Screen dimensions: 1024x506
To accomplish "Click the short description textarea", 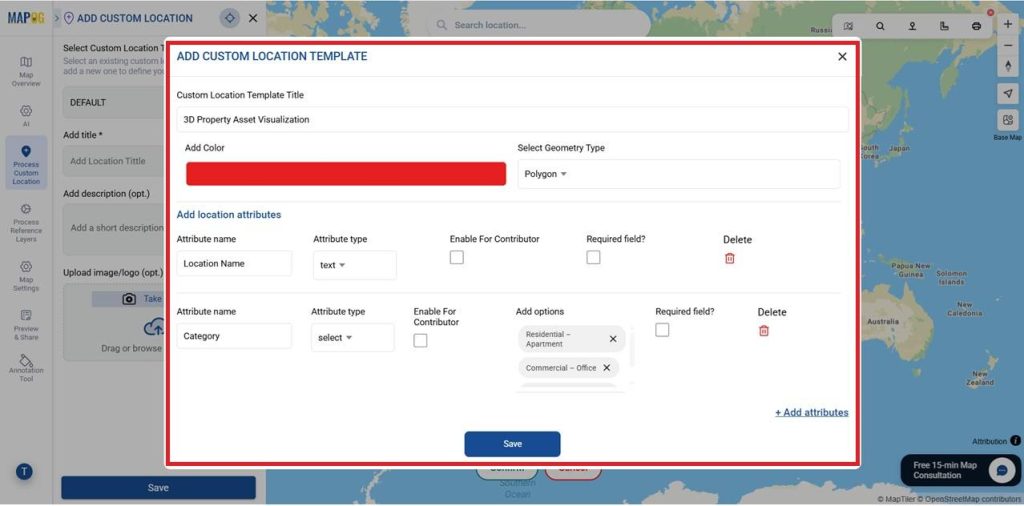I will pyautogui.click(x=114, y=229).
